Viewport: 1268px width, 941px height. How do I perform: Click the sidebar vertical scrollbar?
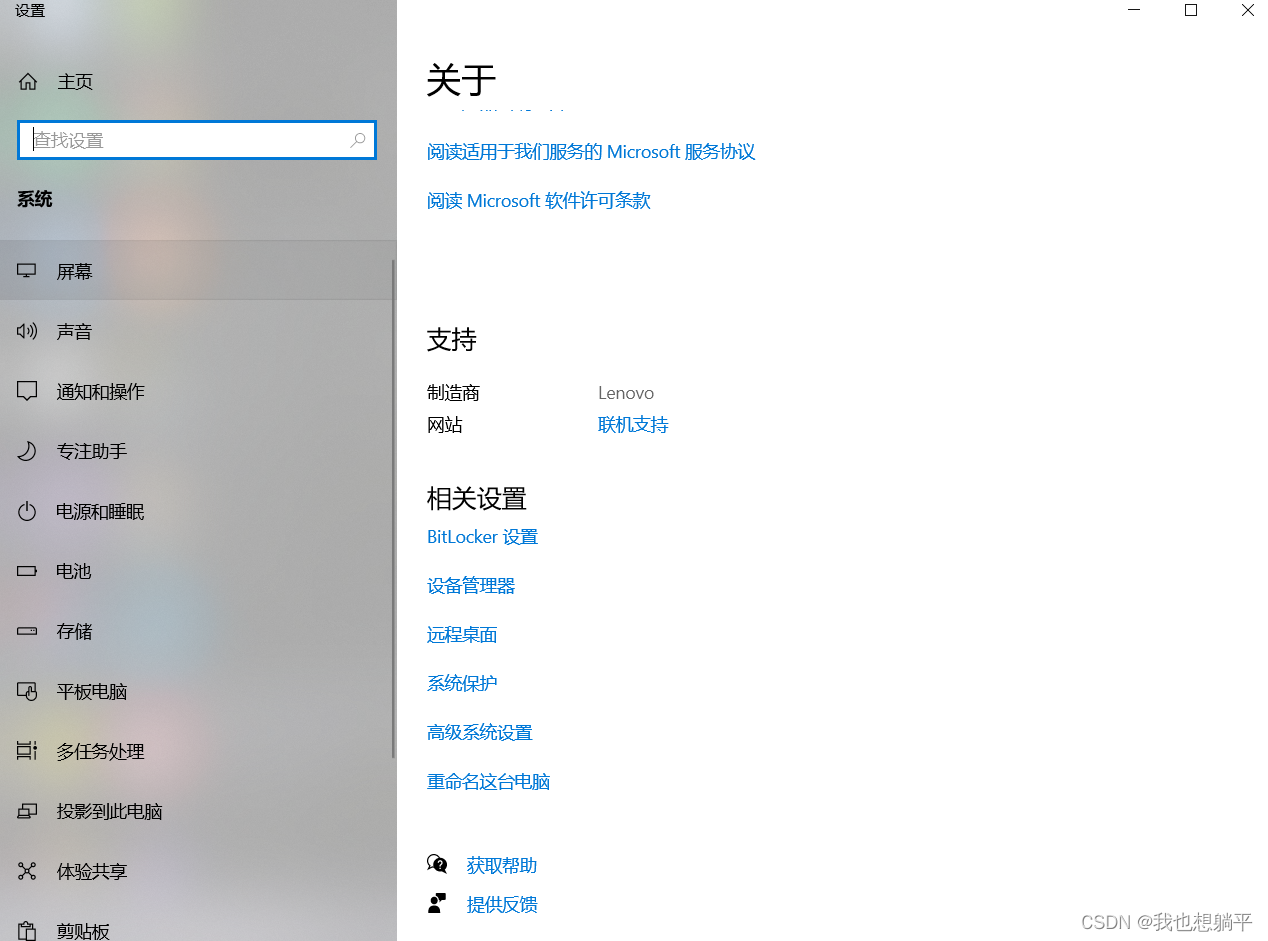393,508
